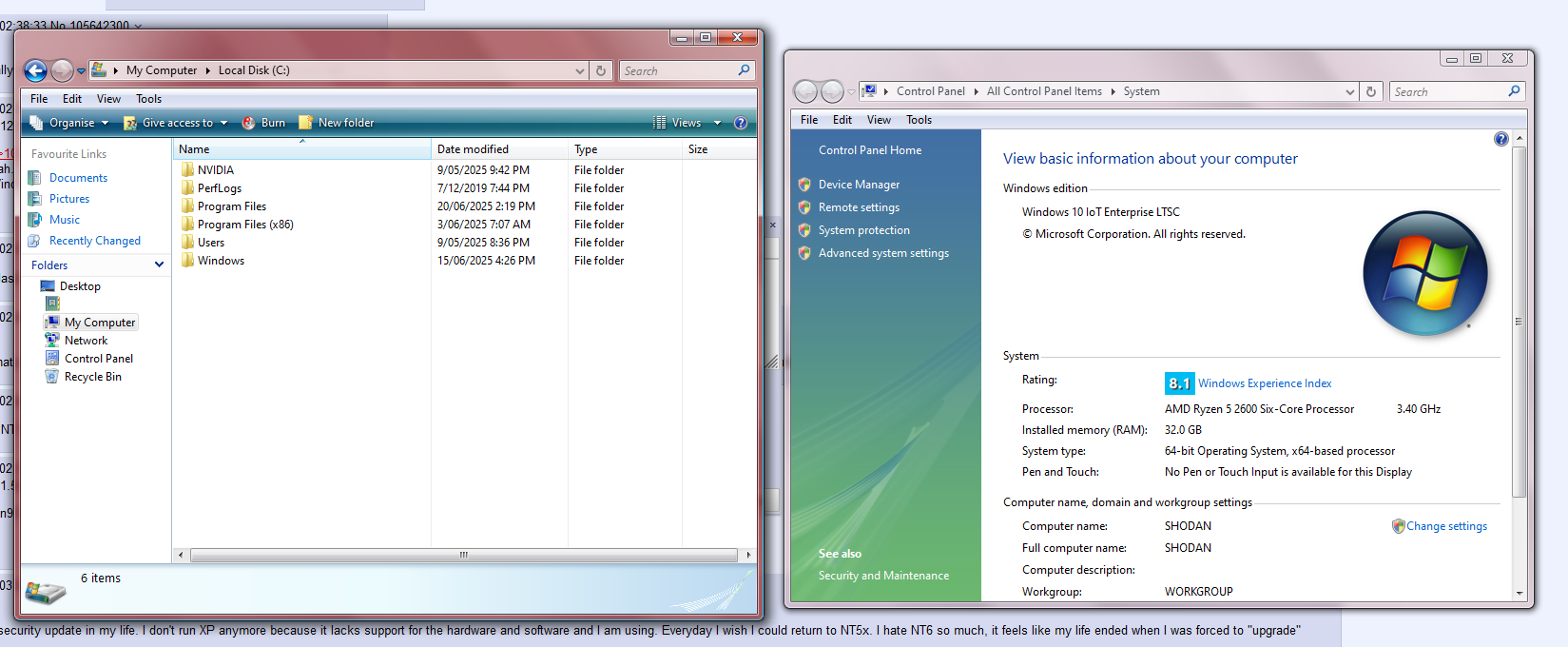
Task: Open Pictures in Favourite Links
Action: click(x=69, y=199)
